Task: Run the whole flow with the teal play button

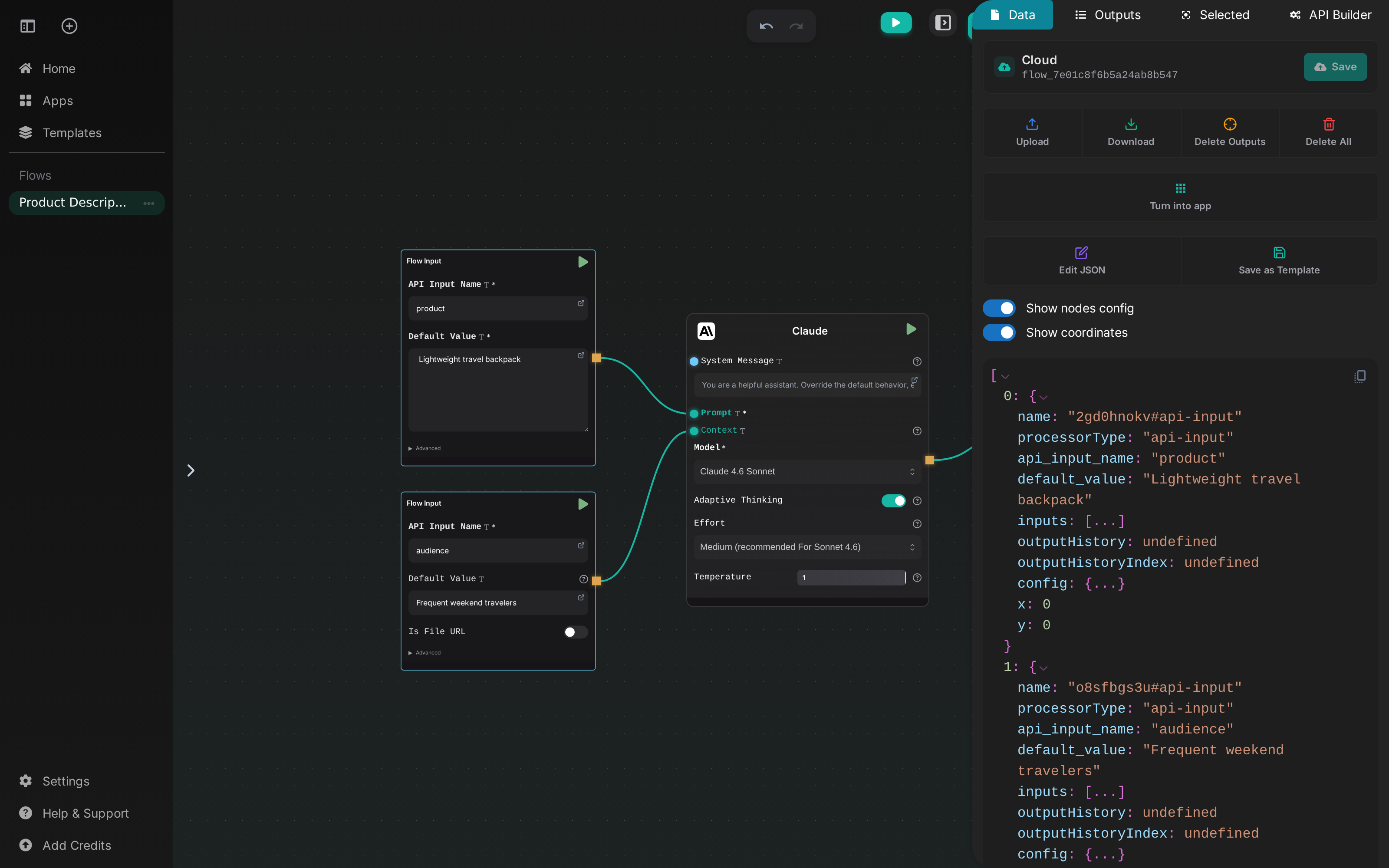Action: 896,23
